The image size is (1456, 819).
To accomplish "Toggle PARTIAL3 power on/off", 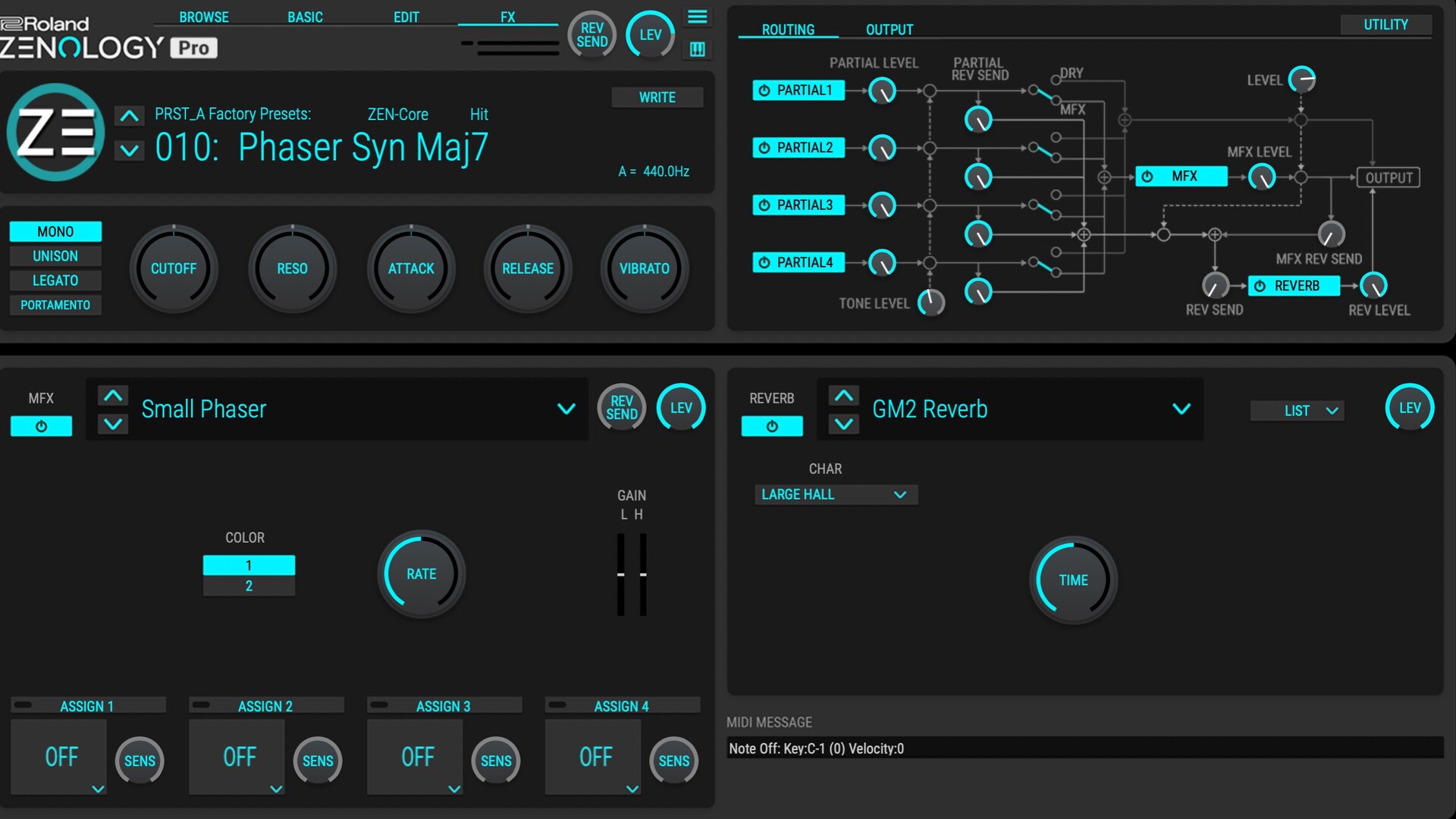I will pos(798,206).
